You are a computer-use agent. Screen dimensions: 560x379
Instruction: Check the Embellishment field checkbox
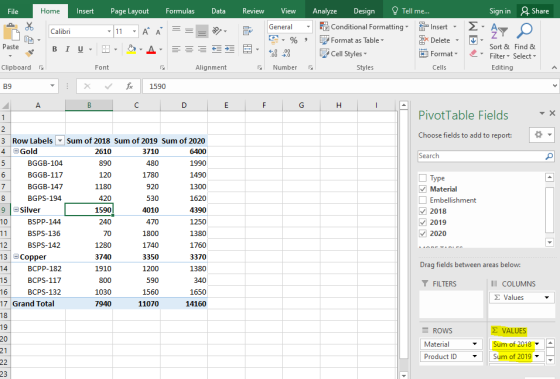coord(423,200)
